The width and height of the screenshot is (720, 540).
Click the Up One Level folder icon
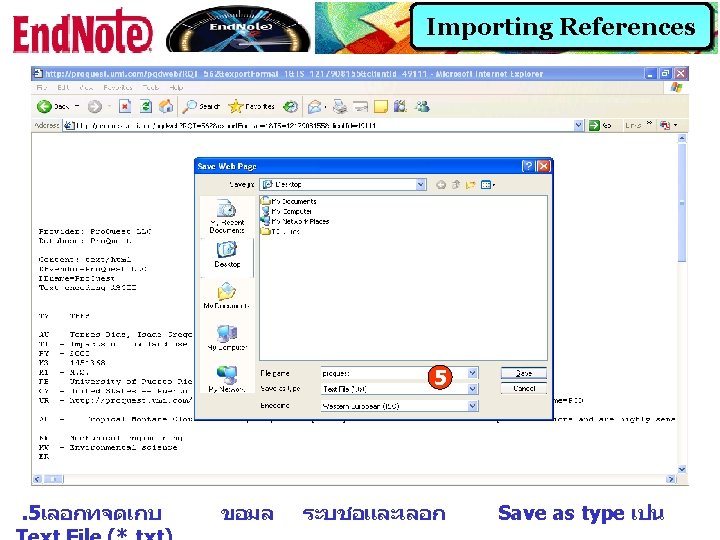pos(456,185)
